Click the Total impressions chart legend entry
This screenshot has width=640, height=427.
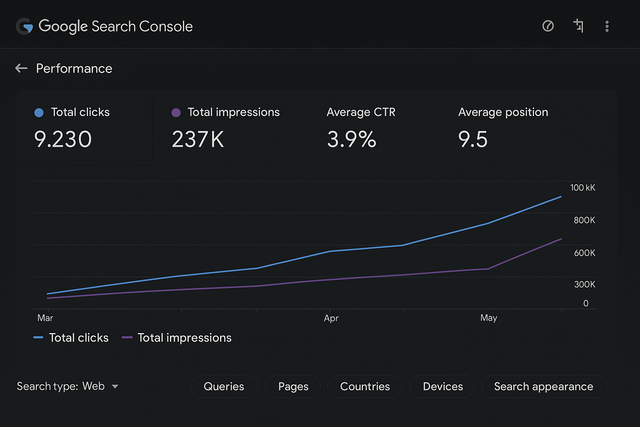[x=177, y=338]
